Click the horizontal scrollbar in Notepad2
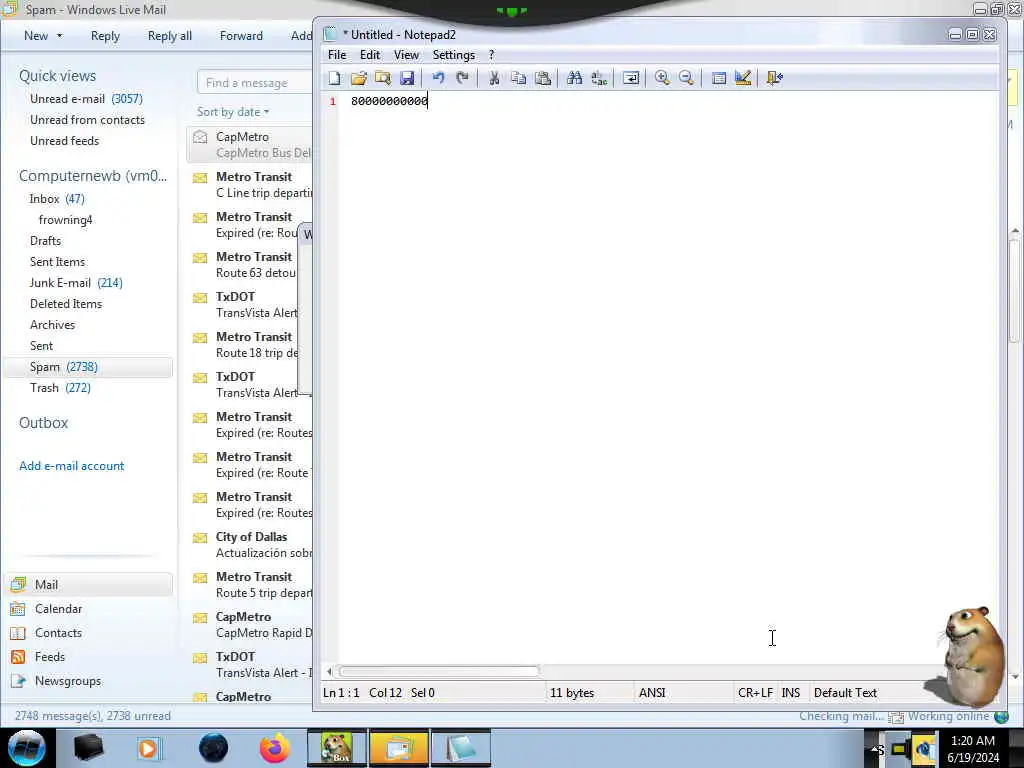Viewport: 1024px width, 768px height. tap(439, 671)
